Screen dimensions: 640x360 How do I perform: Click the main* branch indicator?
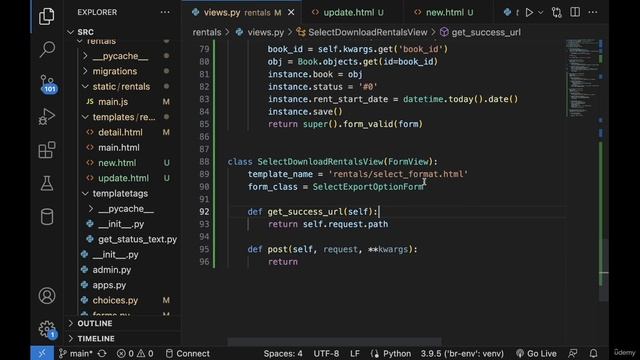pyautogui.click(x=76, y=353)
